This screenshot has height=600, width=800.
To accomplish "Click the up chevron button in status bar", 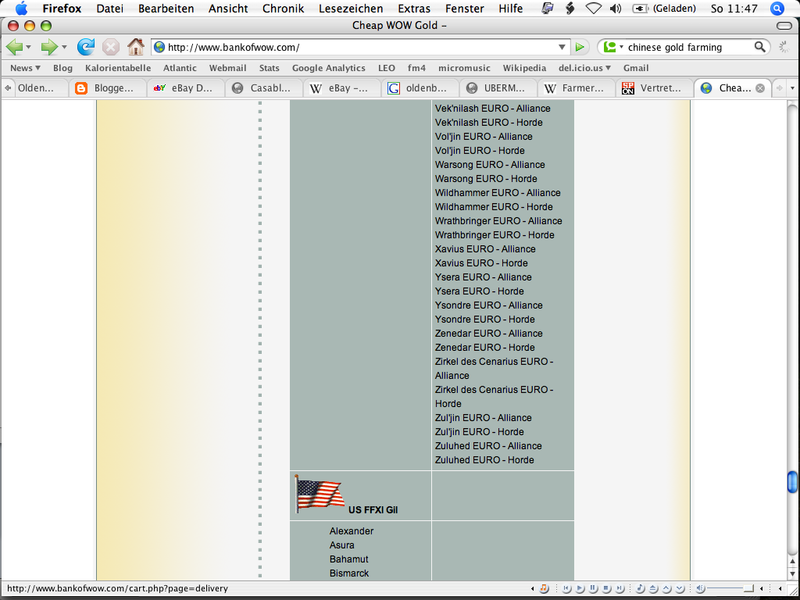I will click(667, 589).
